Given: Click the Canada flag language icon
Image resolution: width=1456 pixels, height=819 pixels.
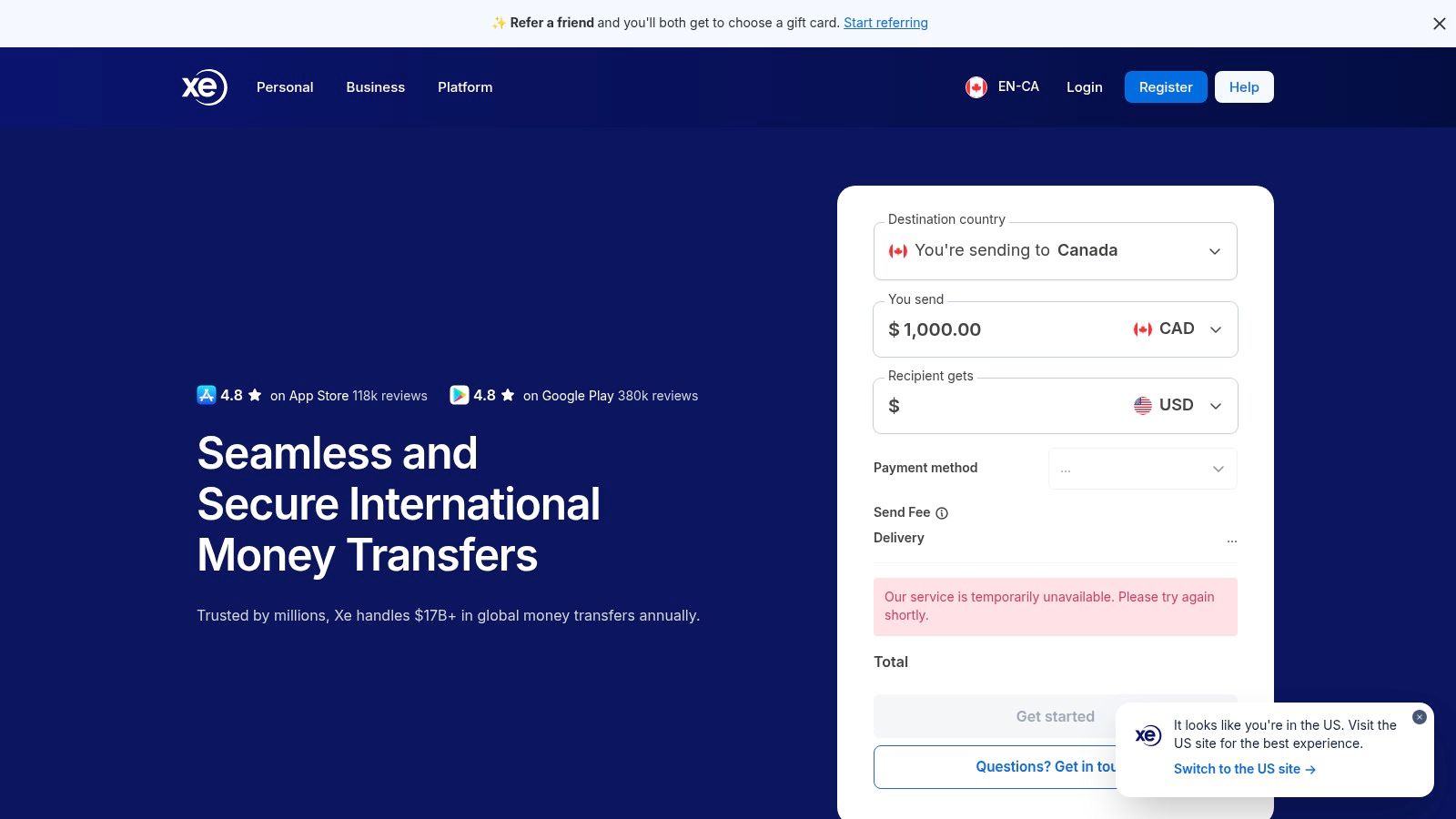Looking at the screenshot, I should [x=976, y=87].
